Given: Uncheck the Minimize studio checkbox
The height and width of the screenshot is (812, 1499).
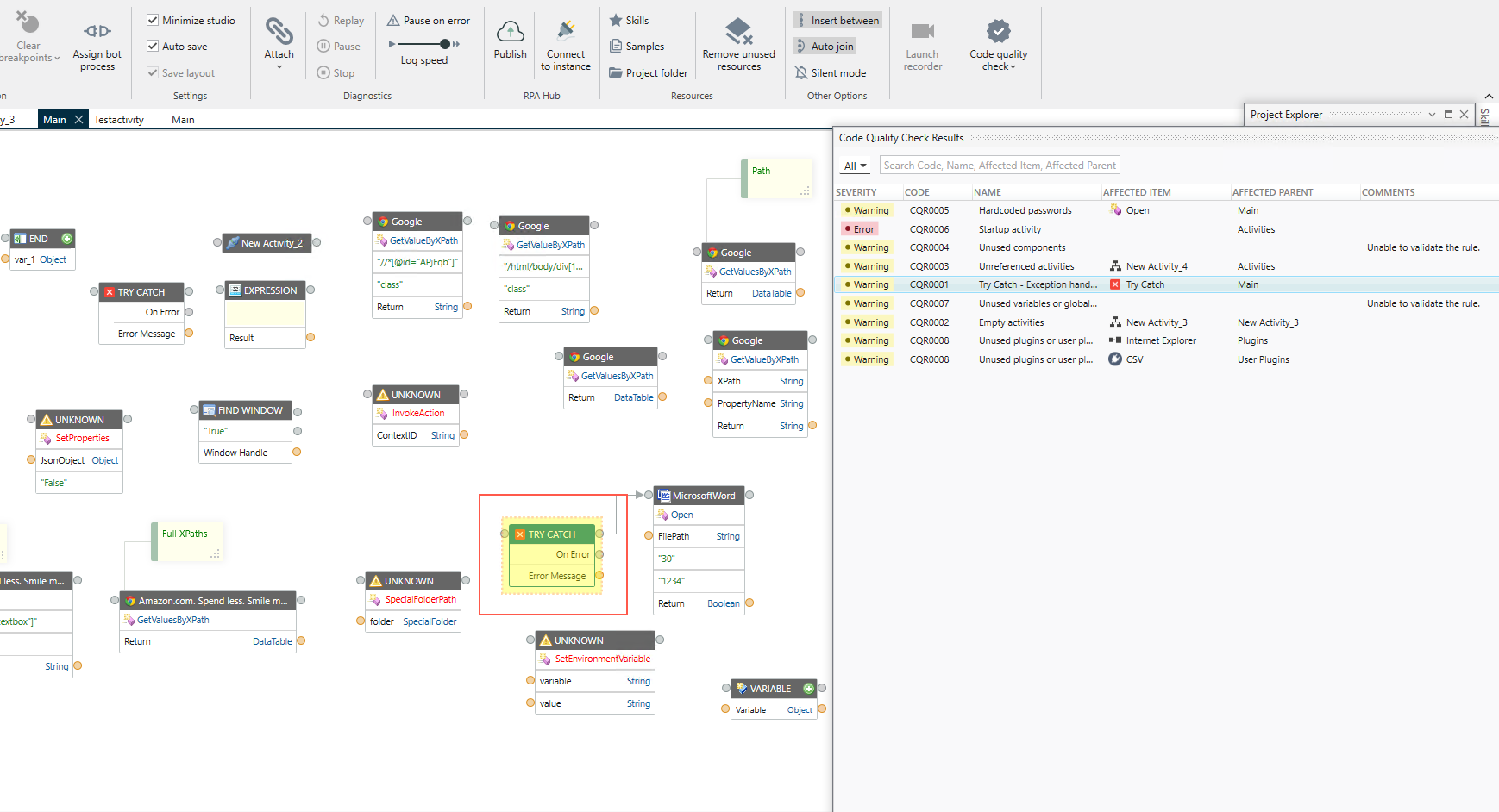Looking at the screenshot, I should tap(153, 20).
